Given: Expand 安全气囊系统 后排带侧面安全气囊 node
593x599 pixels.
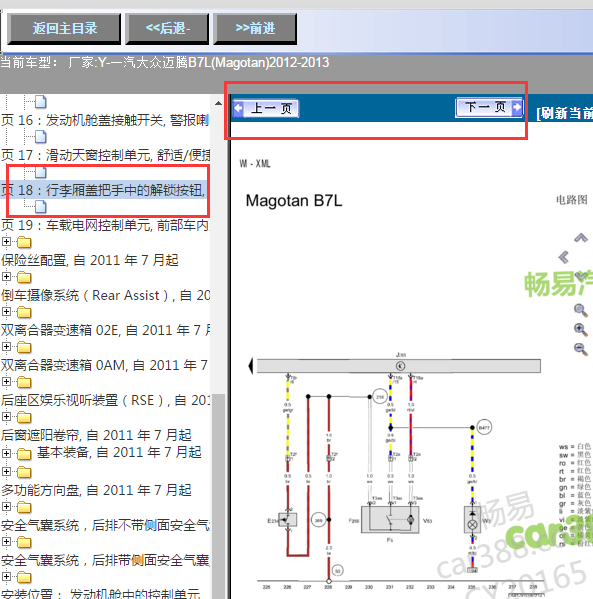Looking at the screenshot, I should point(6,541).
